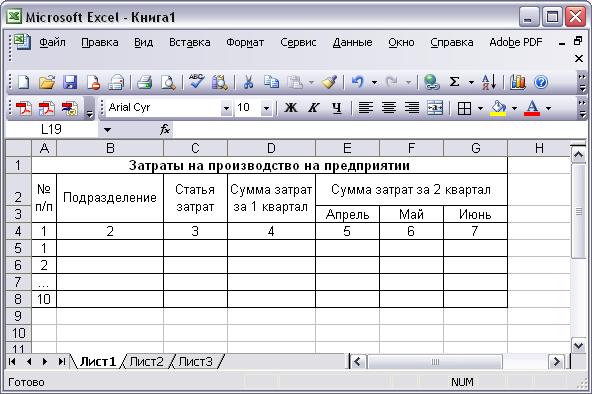The height and width of the screenshot is (394, 592).
Task: Undo the last action
Action: tap(358, 82)
